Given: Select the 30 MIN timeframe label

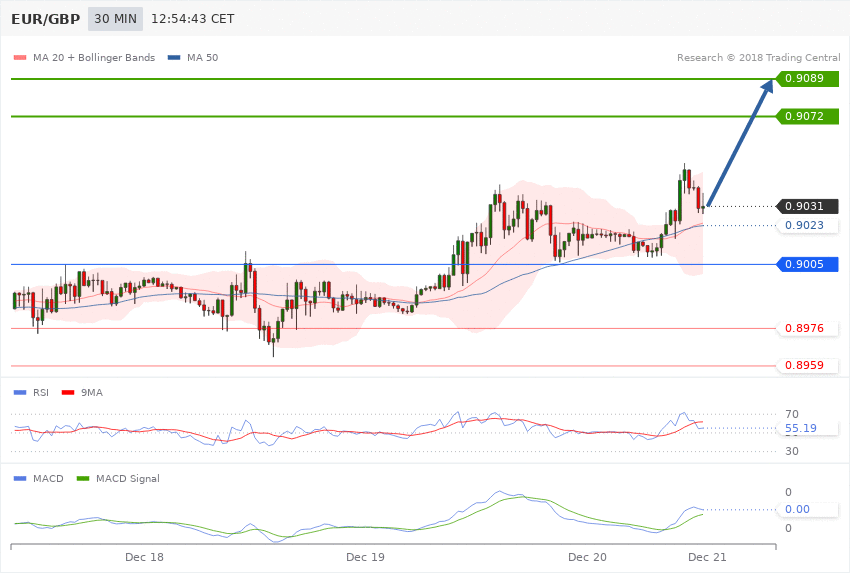Looking at the screenshot, I should coord(115,19).
